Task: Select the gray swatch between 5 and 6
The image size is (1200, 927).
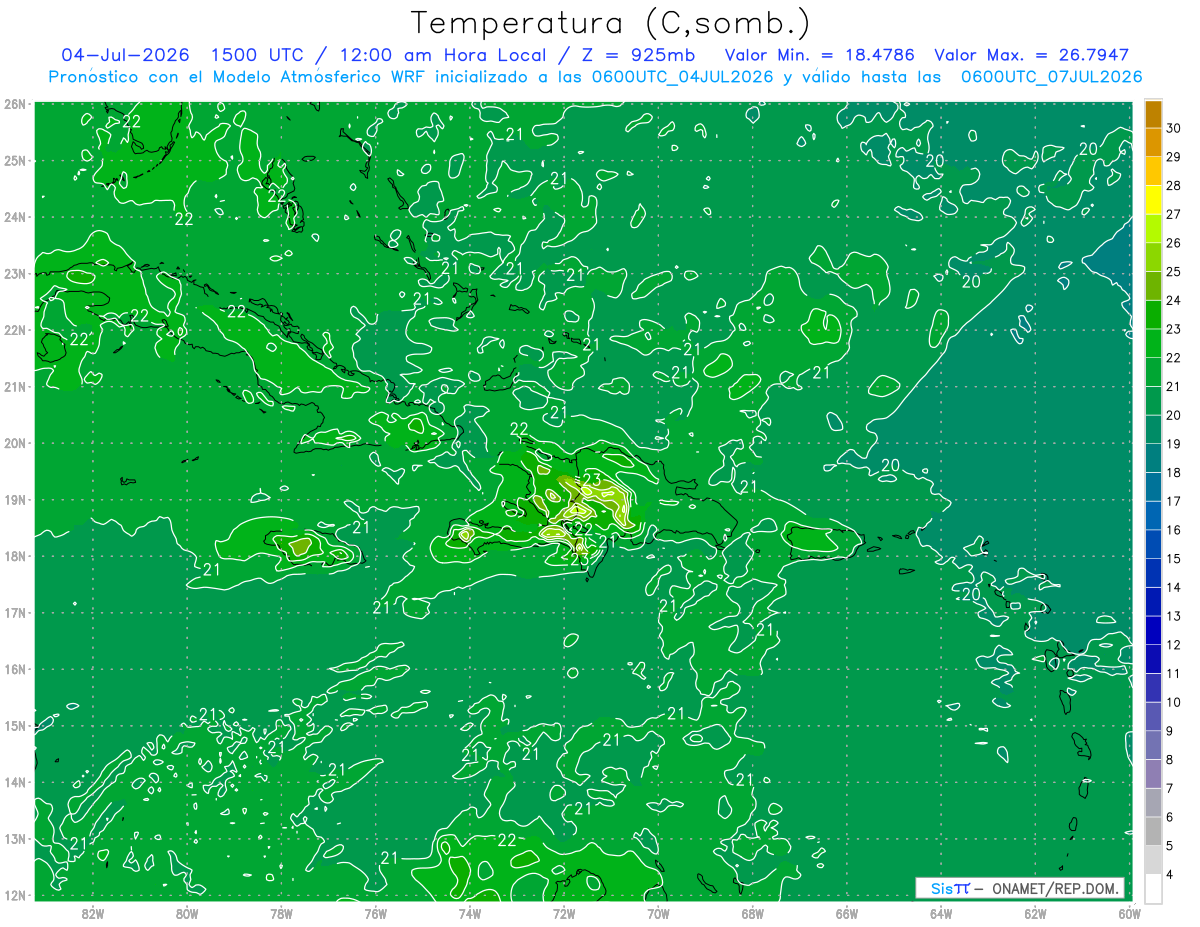Action: coord(1153,831)
